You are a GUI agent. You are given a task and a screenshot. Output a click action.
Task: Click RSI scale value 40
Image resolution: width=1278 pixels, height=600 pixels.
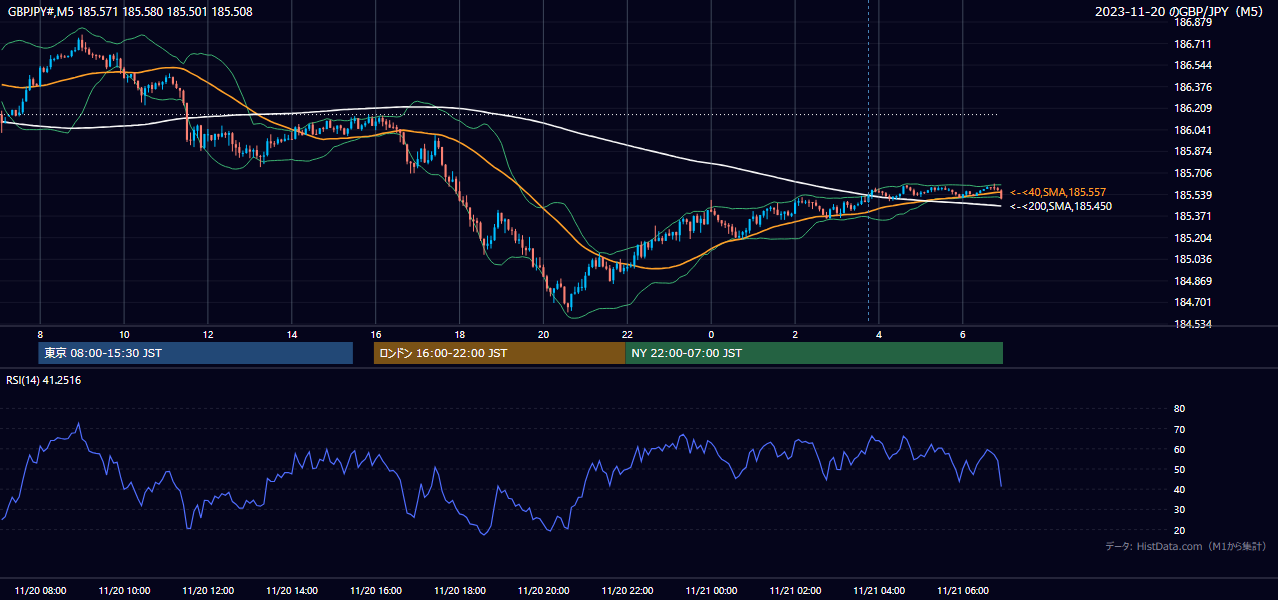tap(1179, 489)
